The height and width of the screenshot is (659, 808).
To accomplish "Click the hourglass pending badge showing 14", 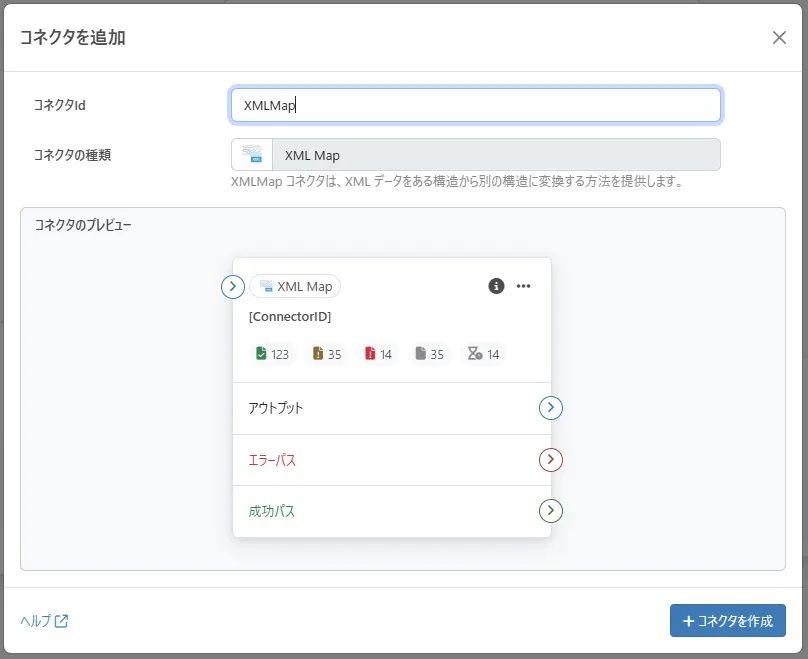I will point(482,353).
